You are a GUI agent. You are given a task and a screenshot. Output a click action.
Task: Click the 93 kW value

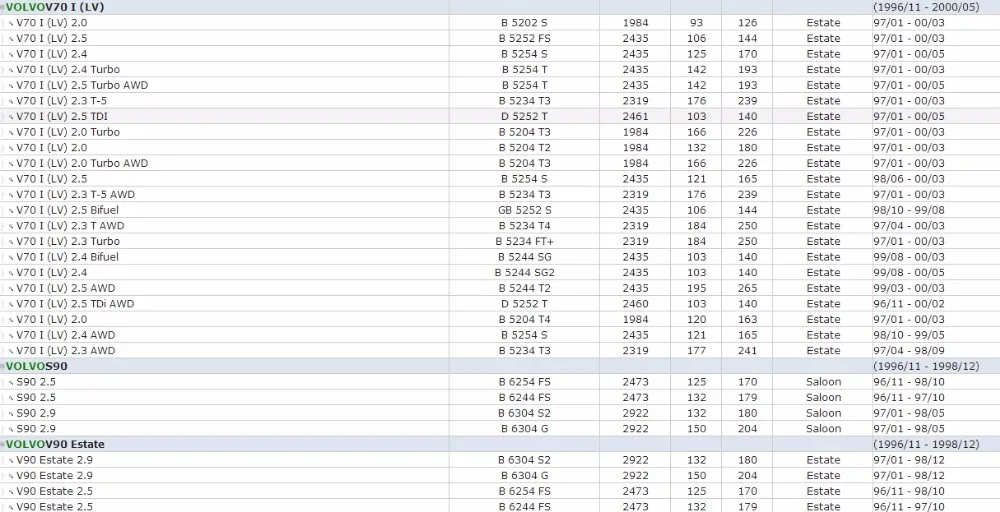(x=696, y=23)
